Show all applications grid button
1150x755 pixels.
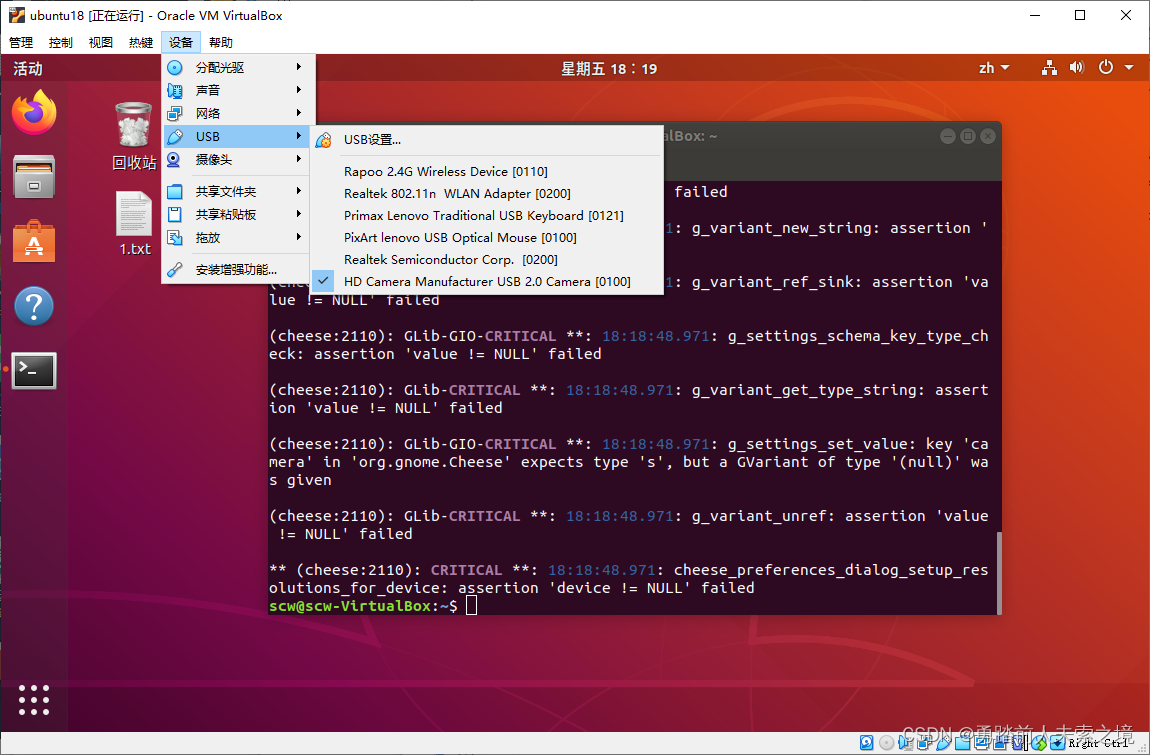click(x=34, y=700)
